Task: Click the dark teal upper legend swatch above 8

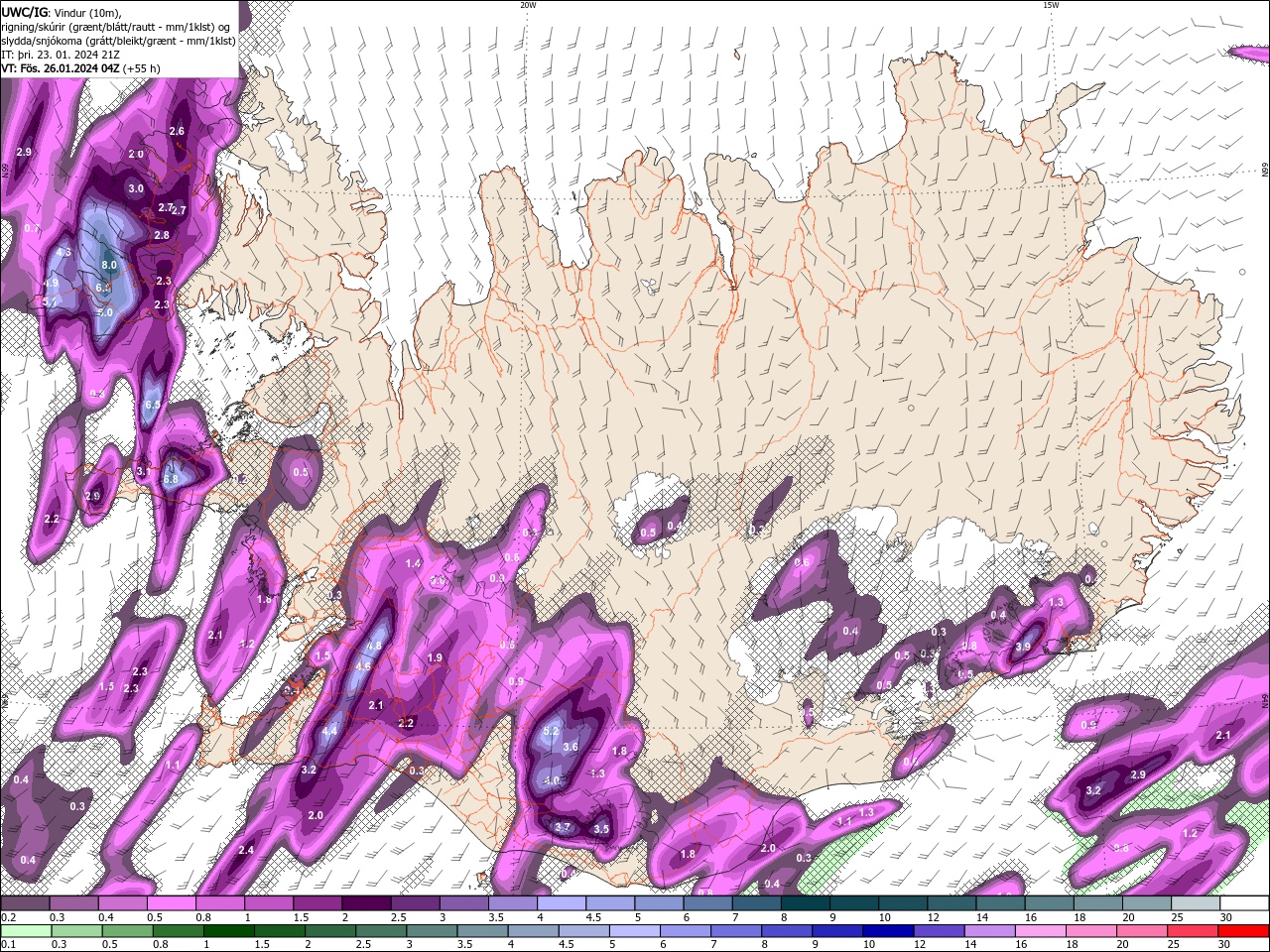Action: click(806, 903)
